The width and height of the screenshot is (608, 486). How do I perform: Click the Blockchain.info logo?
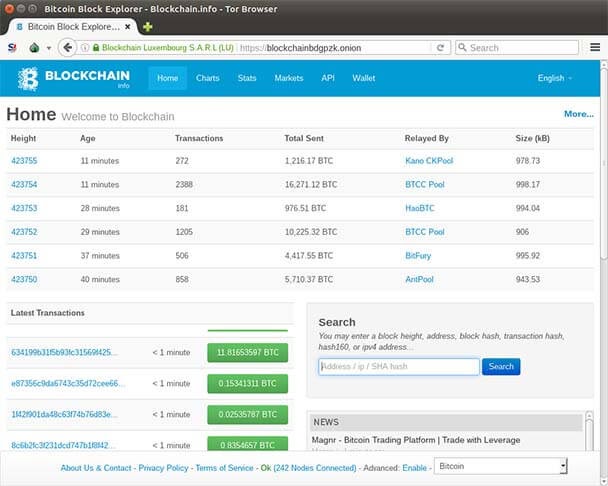(x=74, y=79)
